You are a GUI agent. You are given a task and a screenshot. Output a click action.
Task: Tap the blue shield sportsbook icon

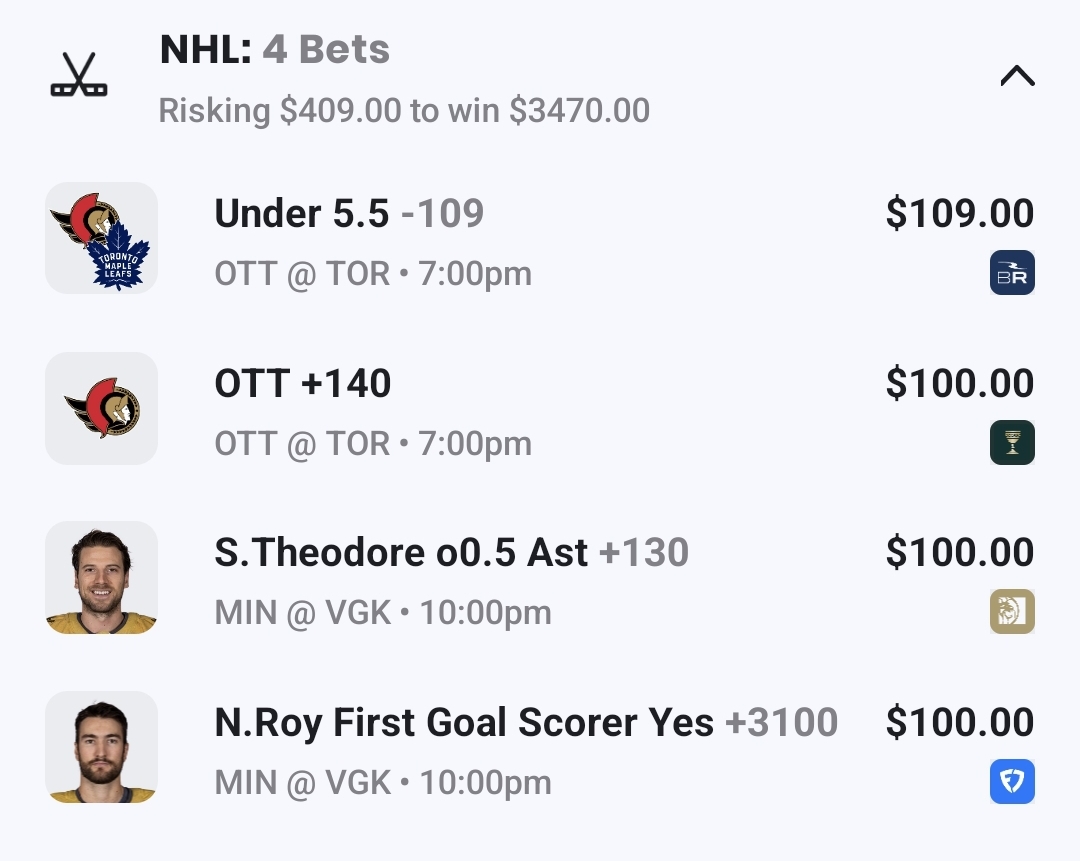pos(1012,782)
